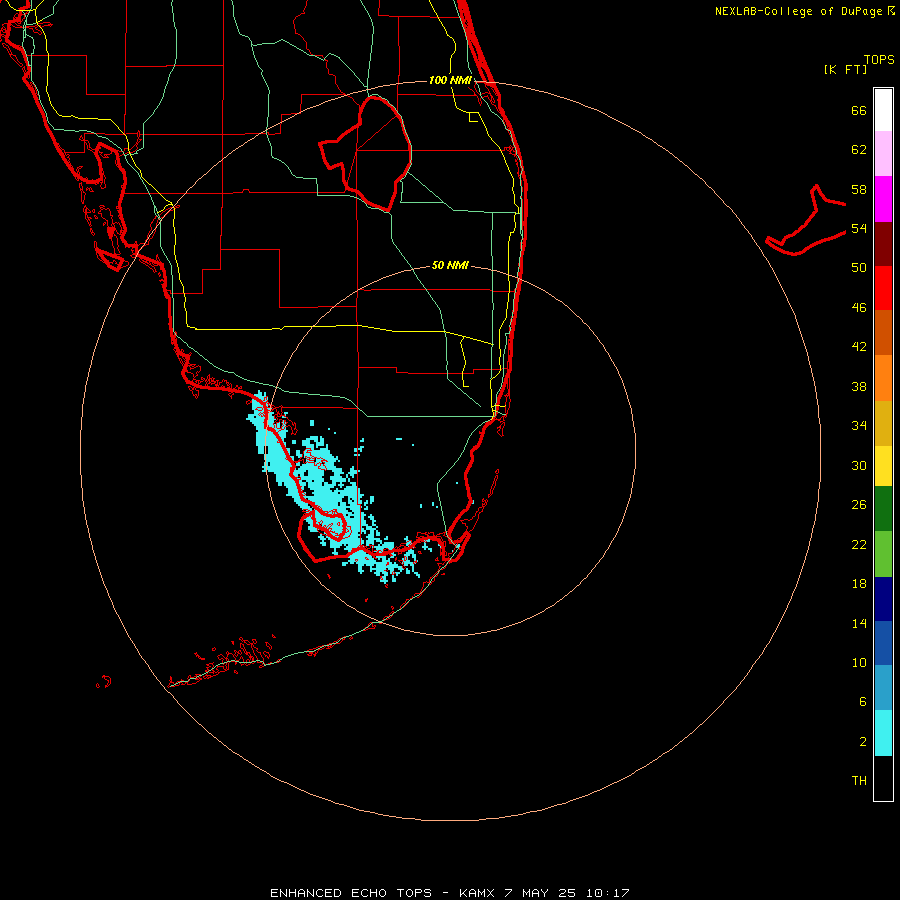
Task: Click the bright red 50 K FT swatch
Action: coord(883,288)
